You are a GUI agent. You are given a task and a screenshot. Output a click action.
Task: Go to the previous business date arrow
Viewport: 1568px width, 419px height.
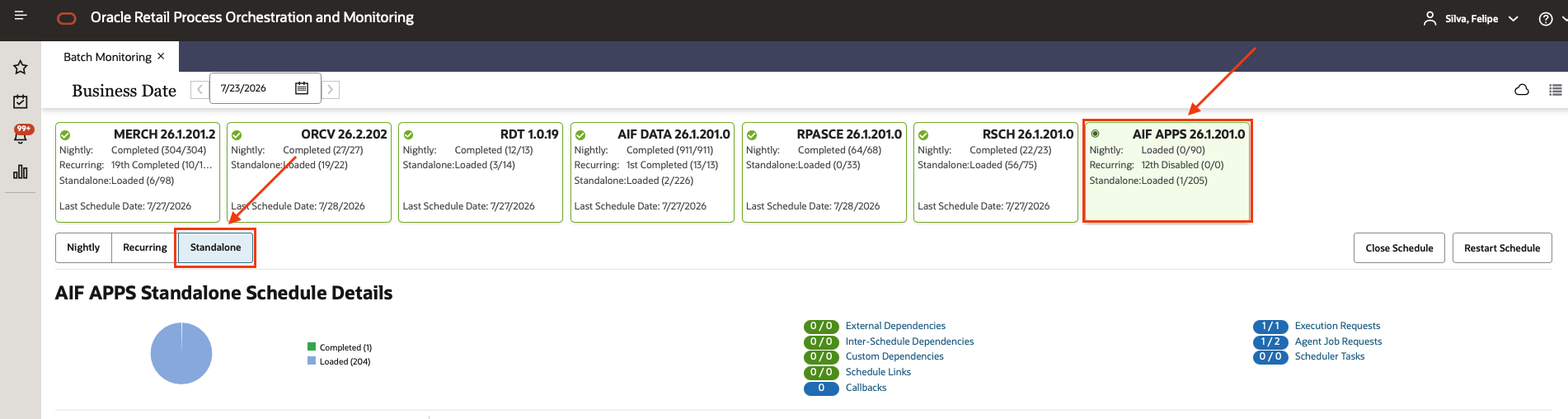point(200,89)
